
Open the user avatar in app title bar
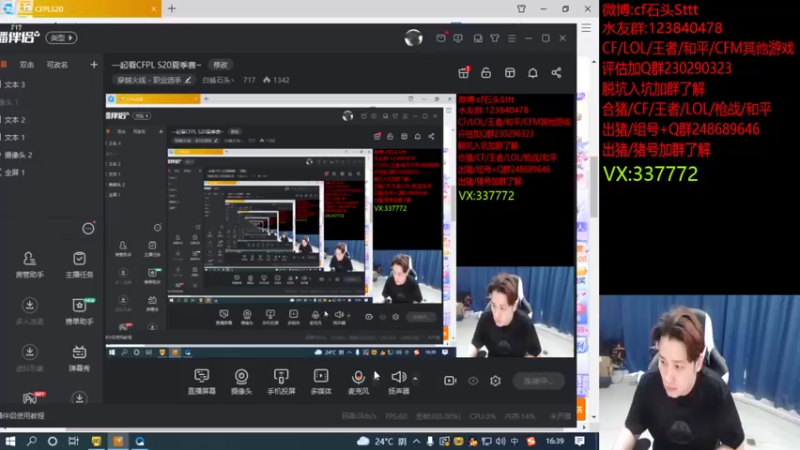coord(413,38)
